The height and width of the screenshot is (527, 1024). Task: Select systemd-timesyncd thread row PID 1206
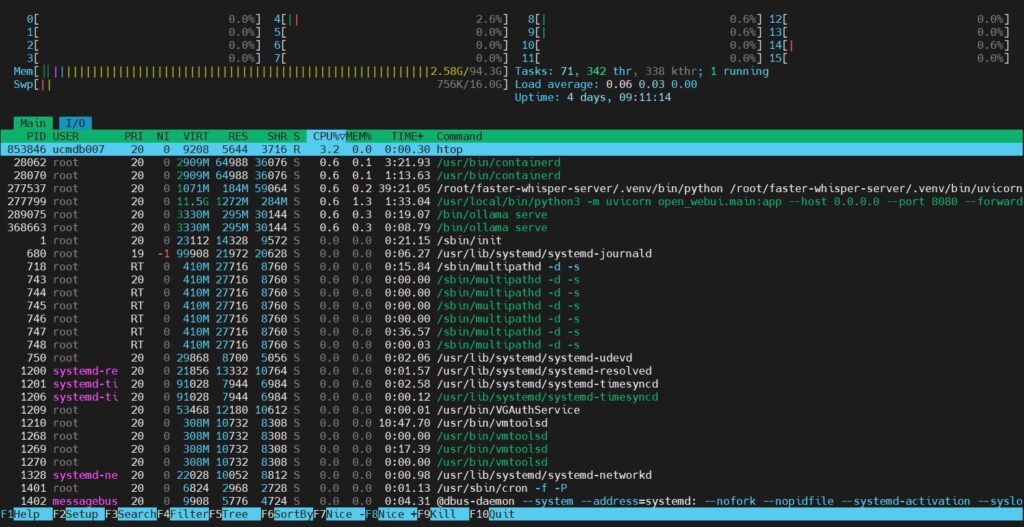[x=512, y=397]
